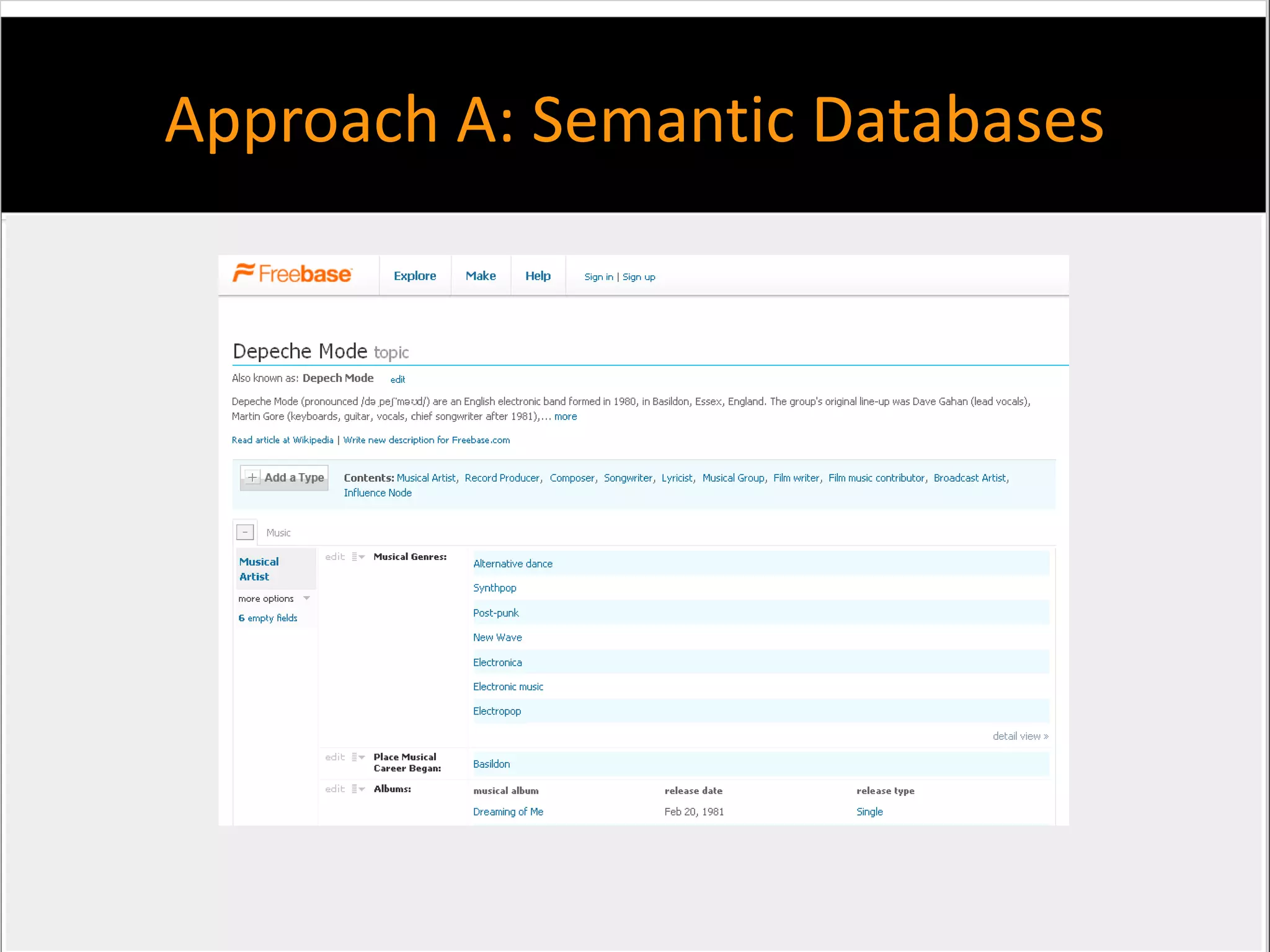This screenshot has width=1270, height=952.
Task: Click 'release date' column header
Action: (693, 791)
